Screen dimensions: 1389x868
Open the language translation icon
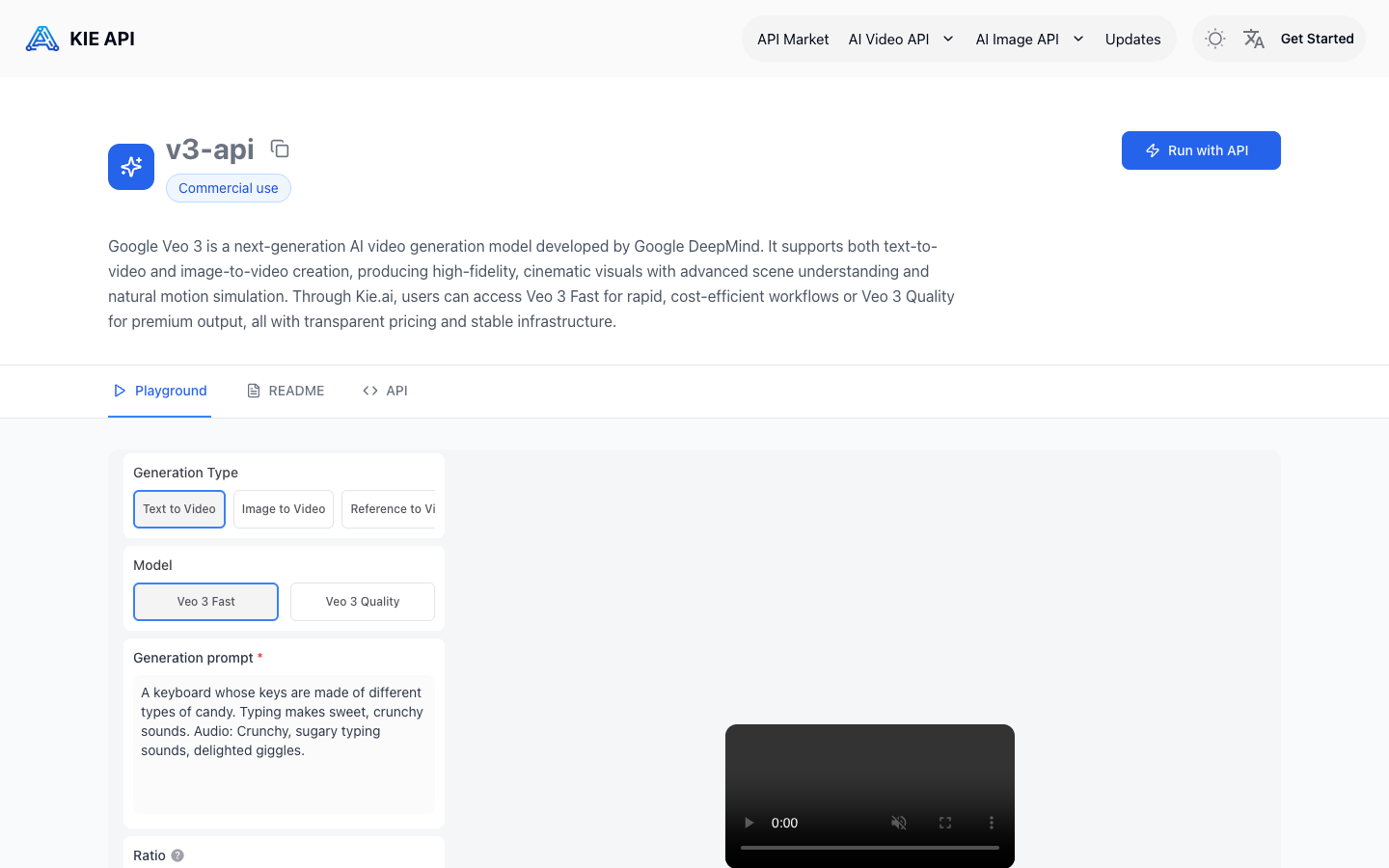click(1254, 39)
